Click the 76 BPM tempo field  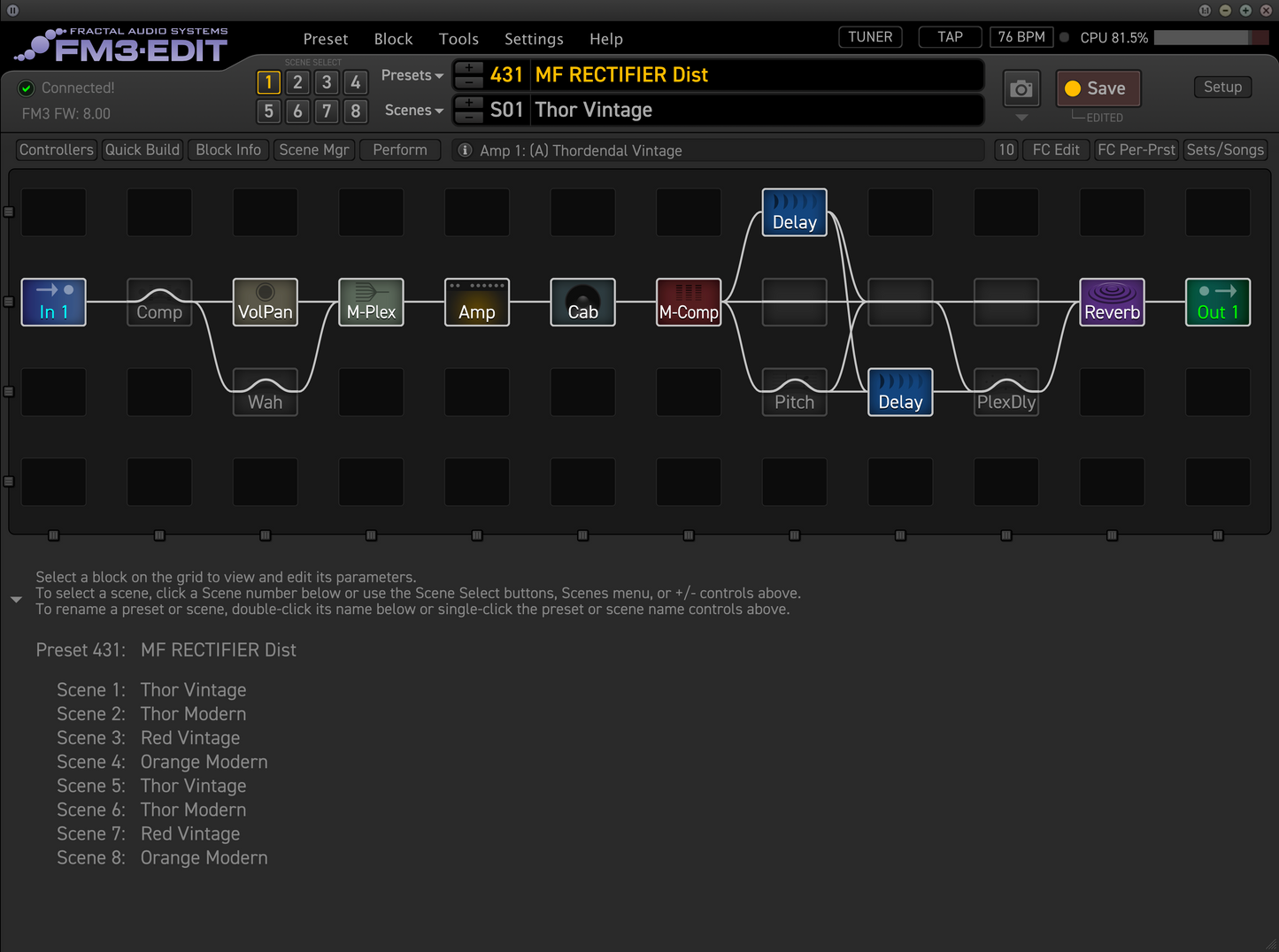1021,37
